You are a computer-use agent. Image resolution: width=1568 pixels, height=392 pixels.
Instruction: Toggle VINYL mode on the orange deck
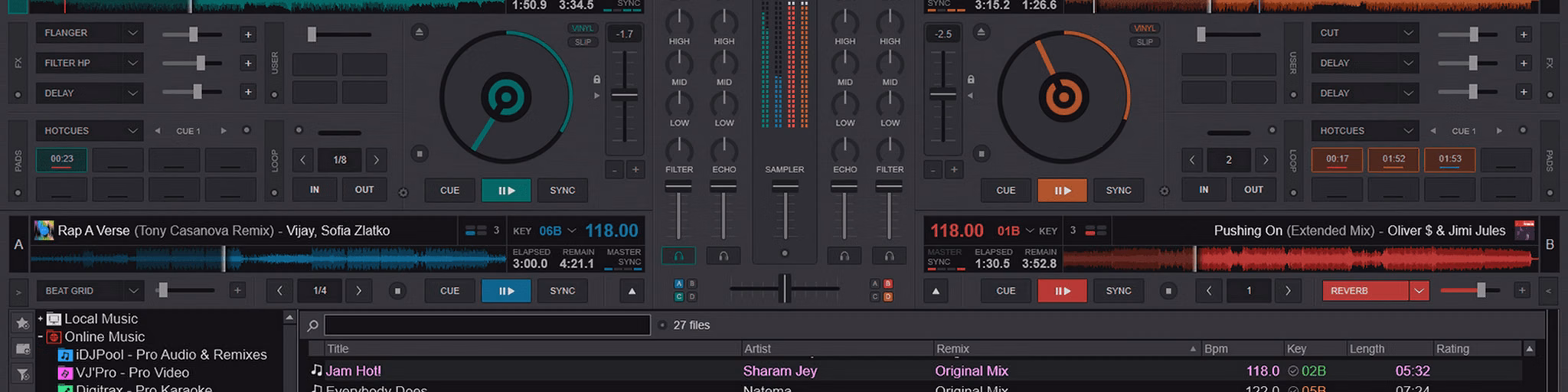[1145, 28]
